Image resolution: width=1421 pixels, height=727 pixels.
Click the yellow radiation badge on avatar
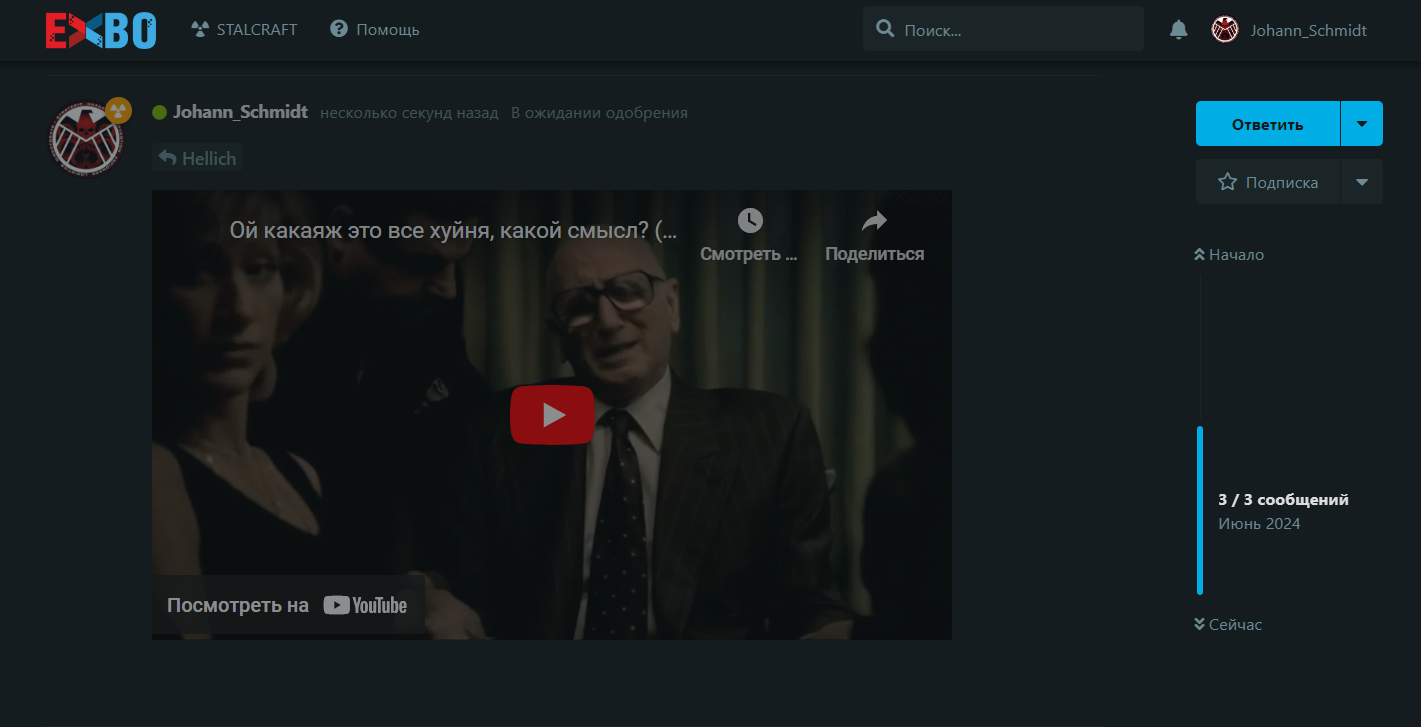click(x=118, y=110)
